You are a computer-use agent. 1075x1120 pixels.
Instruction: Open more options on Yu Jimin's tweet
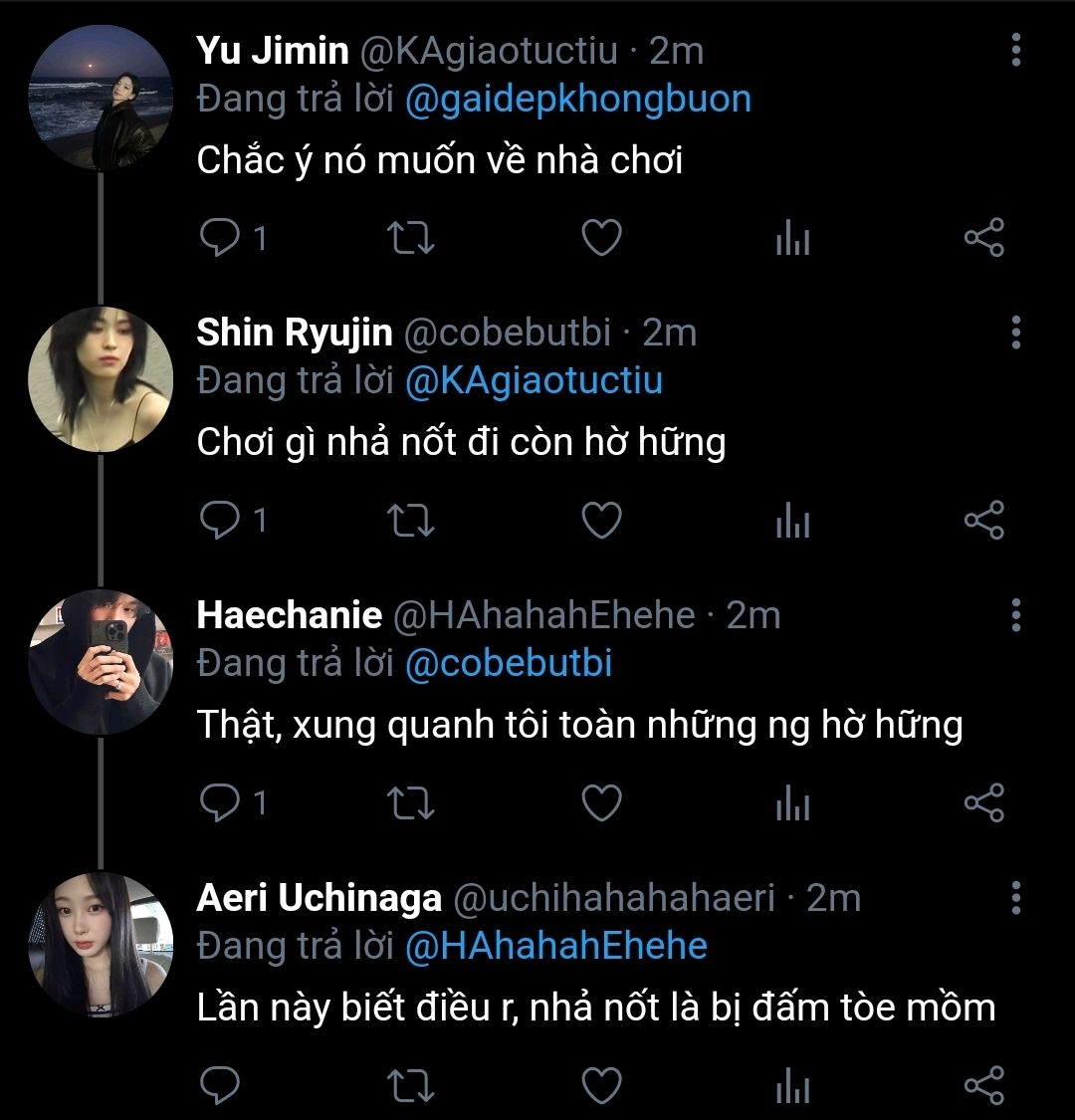(x=1015, y=50)
